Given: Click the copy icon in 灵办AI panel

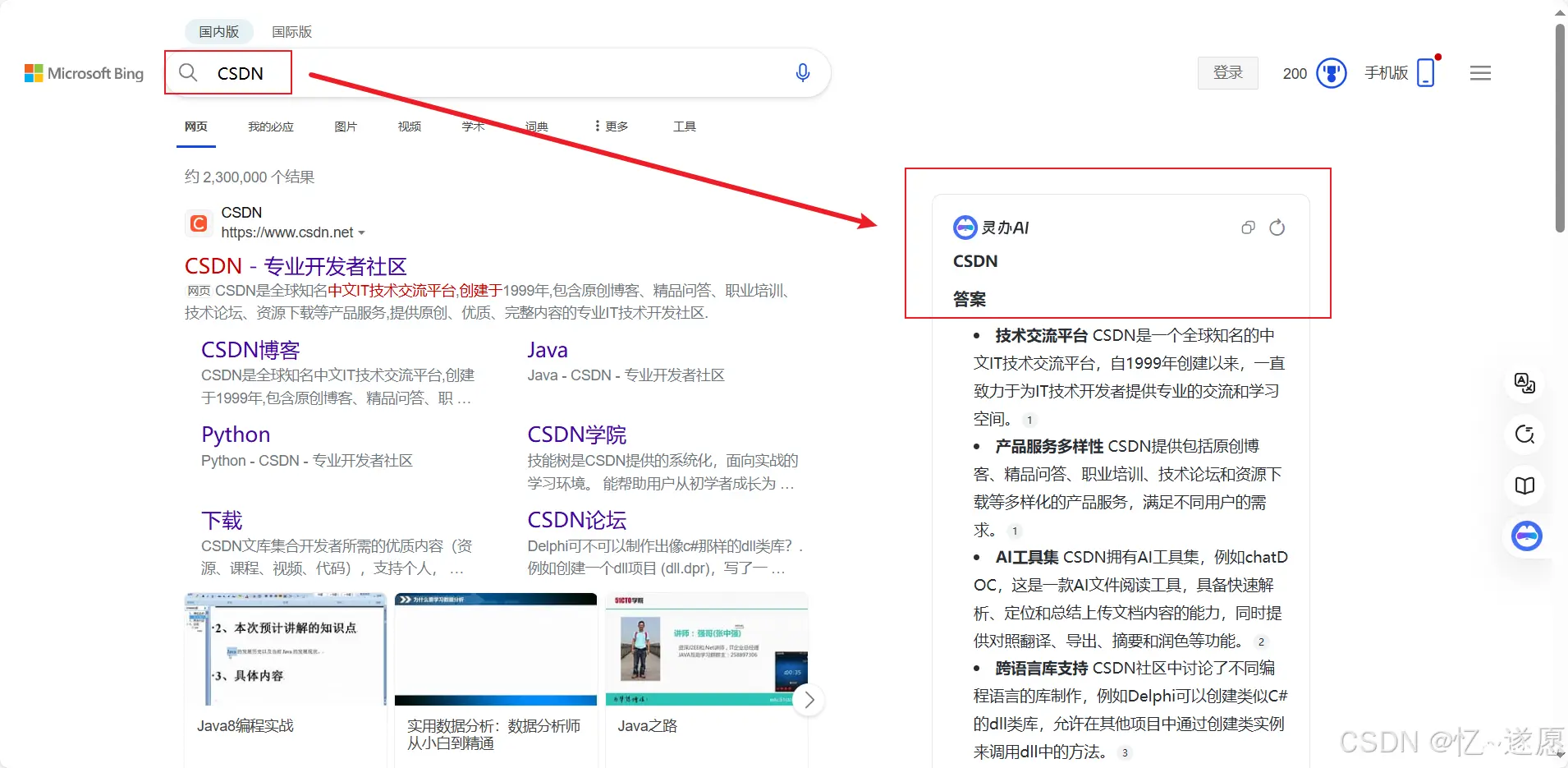Looking at the screenshot, I should pos(1248,228).
